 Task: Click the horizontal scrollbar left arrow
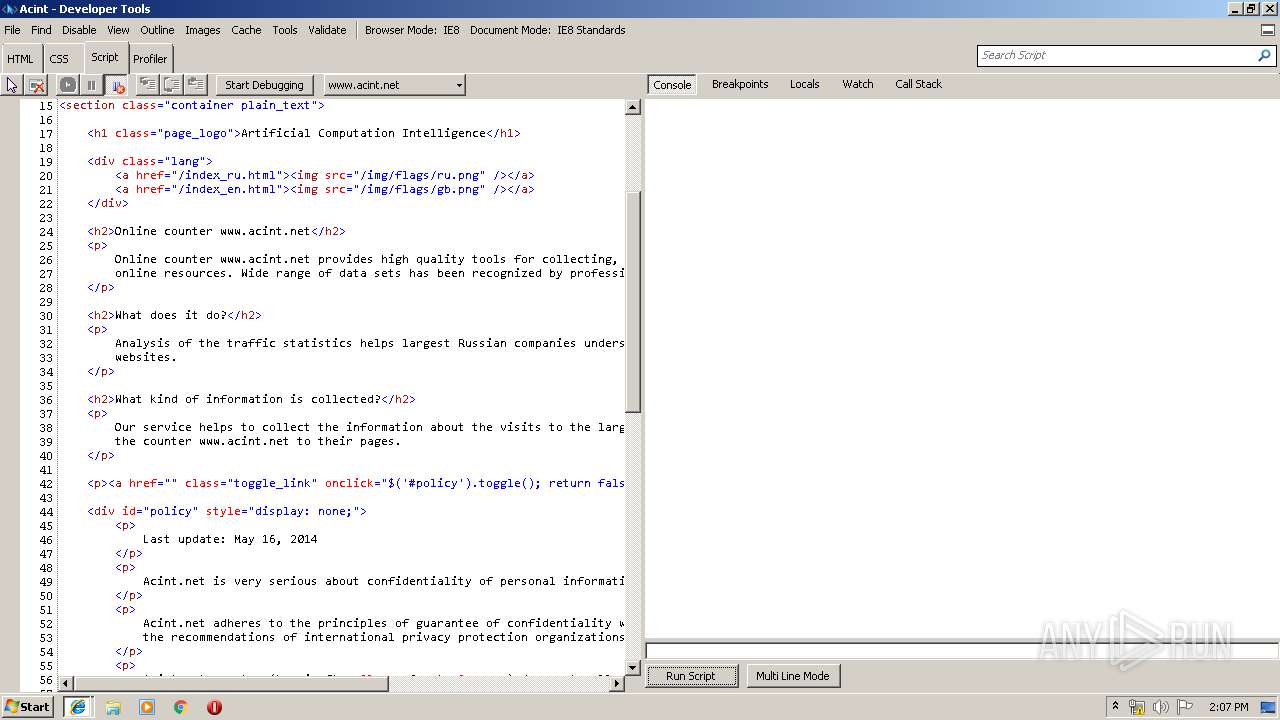click(x=67, y=683)
